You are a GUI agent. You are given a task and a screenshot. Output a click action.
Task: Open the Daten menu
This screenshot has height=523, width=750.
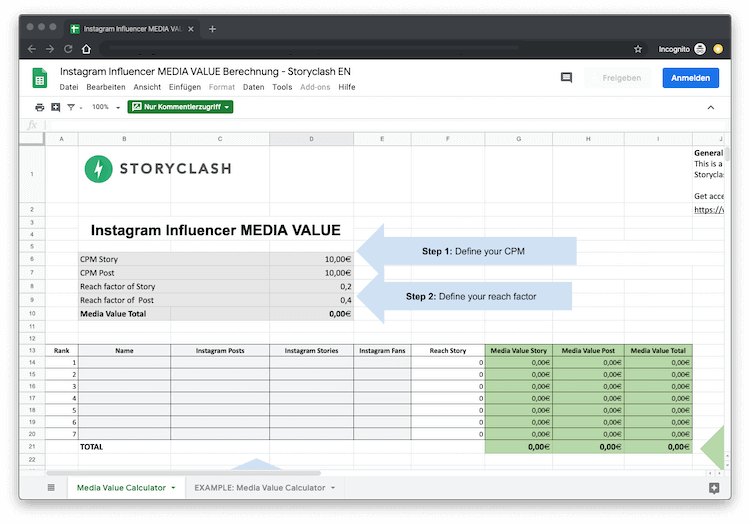(x=254, y=87)
